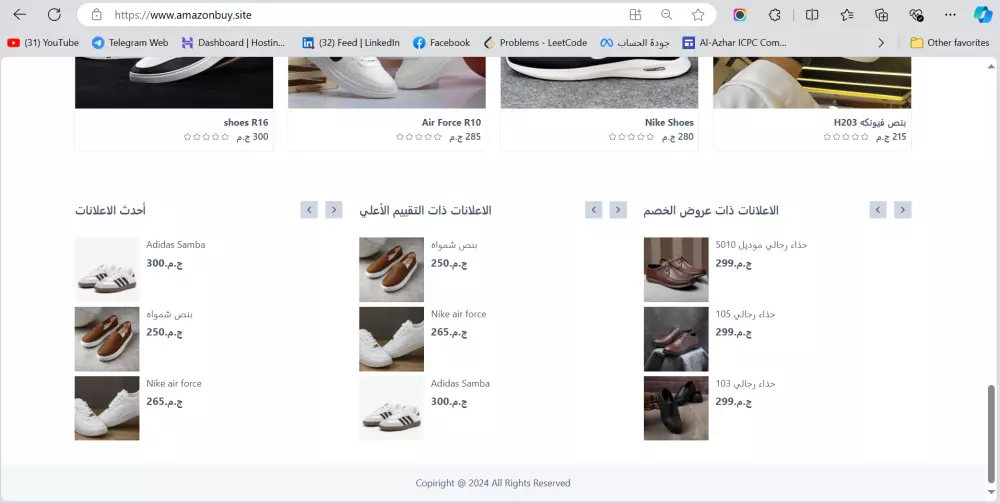
Task: Click right arrow in الاعلانات ذات عروض الخصم
Action: pyautogui.click(x=902, y=210)
